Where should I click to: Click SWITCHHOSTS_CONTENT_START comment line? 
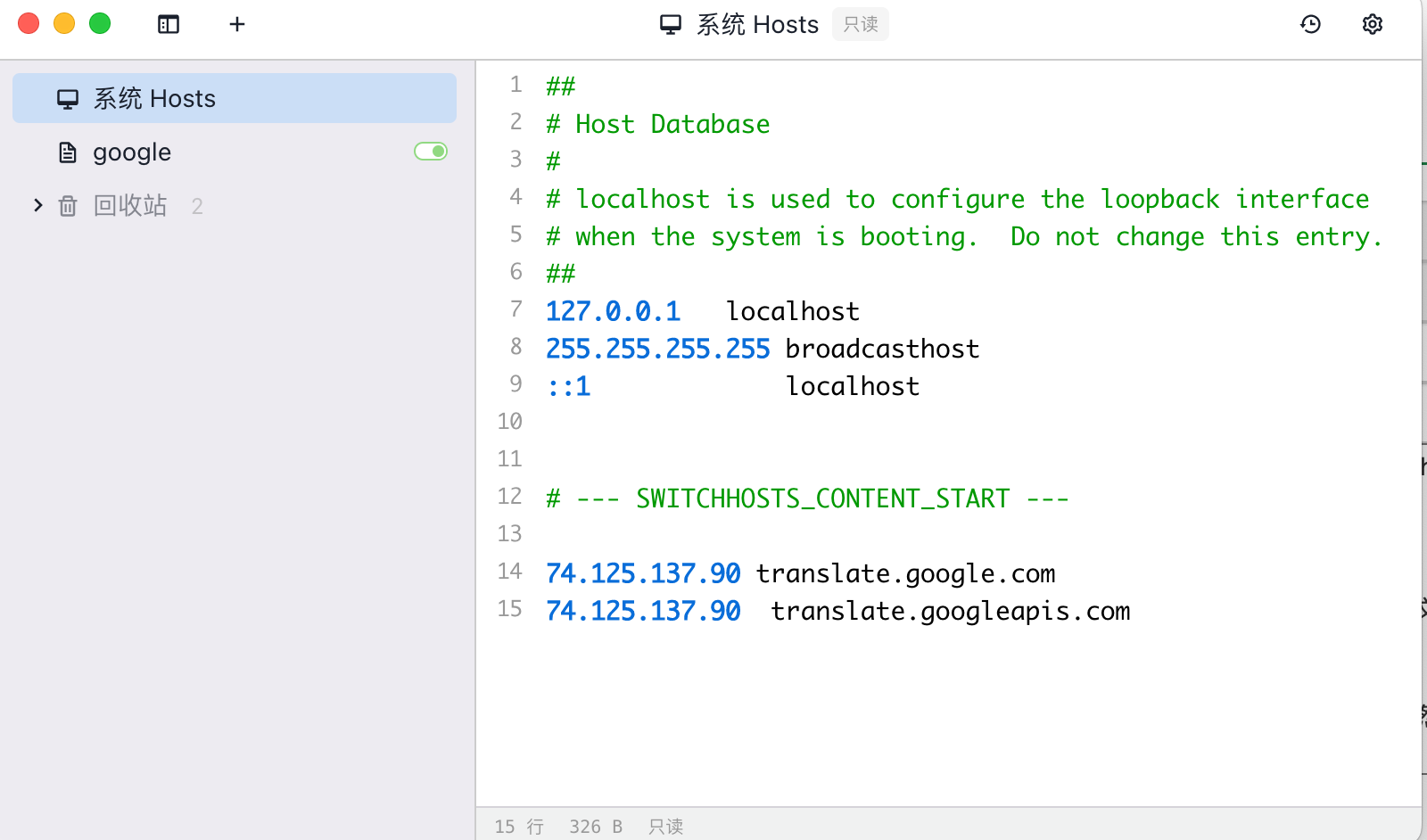(x=807, y=498)
